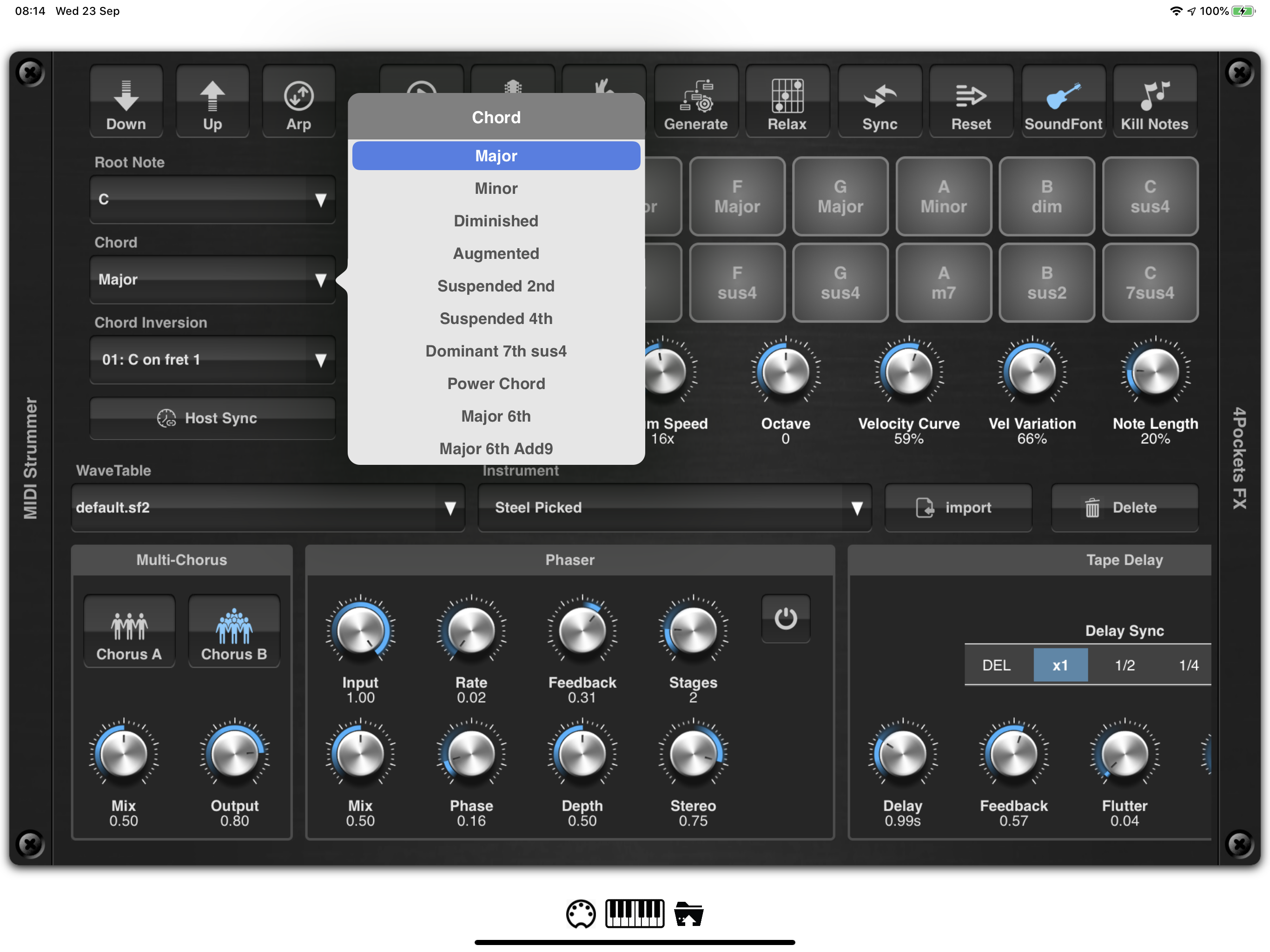Select Power Chord in the Chord menu
Screen dimensions: 1270x952
tap(496, 383)
